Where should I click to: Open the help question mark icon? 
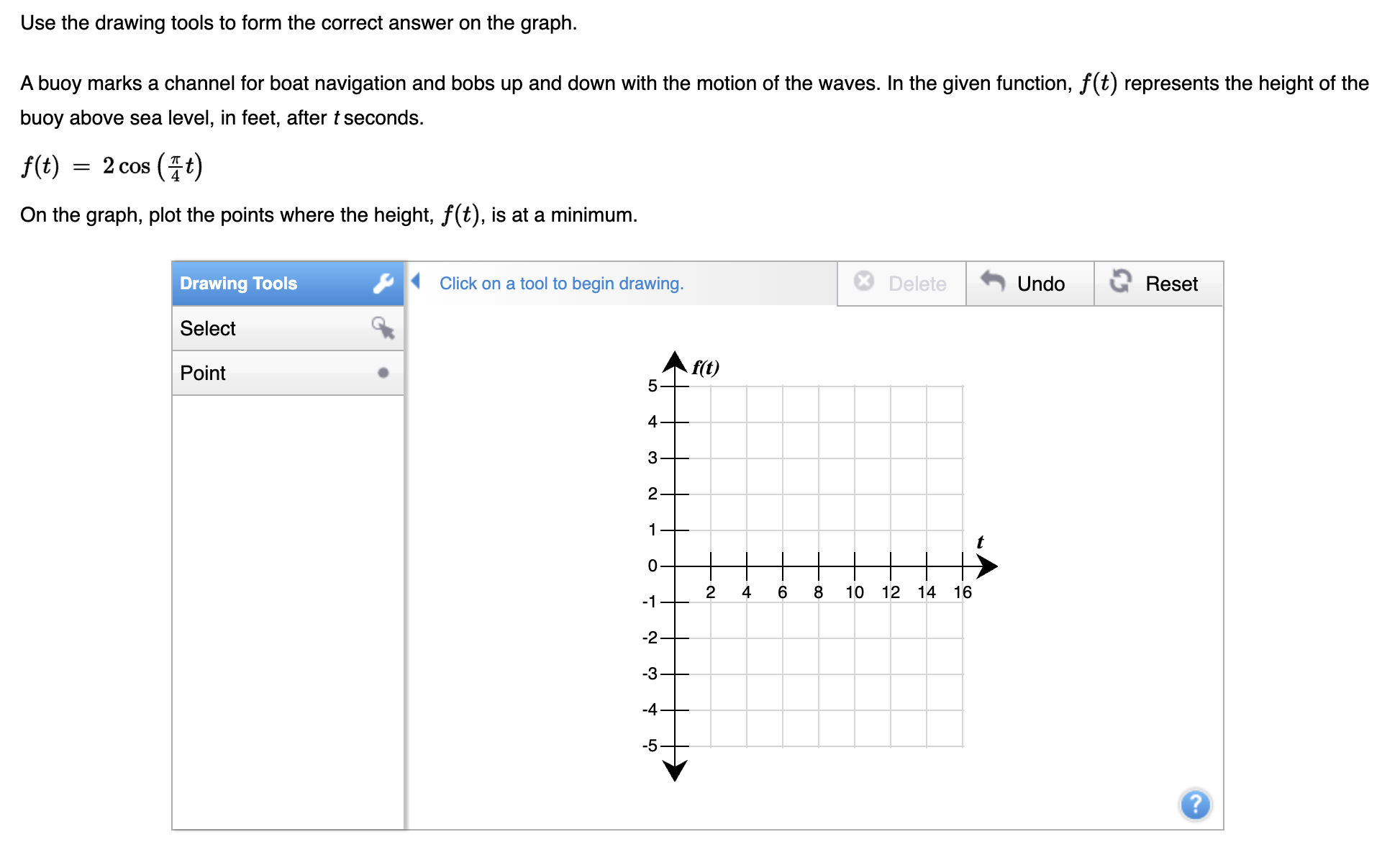pyautogui.click(x=1195, y=805)
